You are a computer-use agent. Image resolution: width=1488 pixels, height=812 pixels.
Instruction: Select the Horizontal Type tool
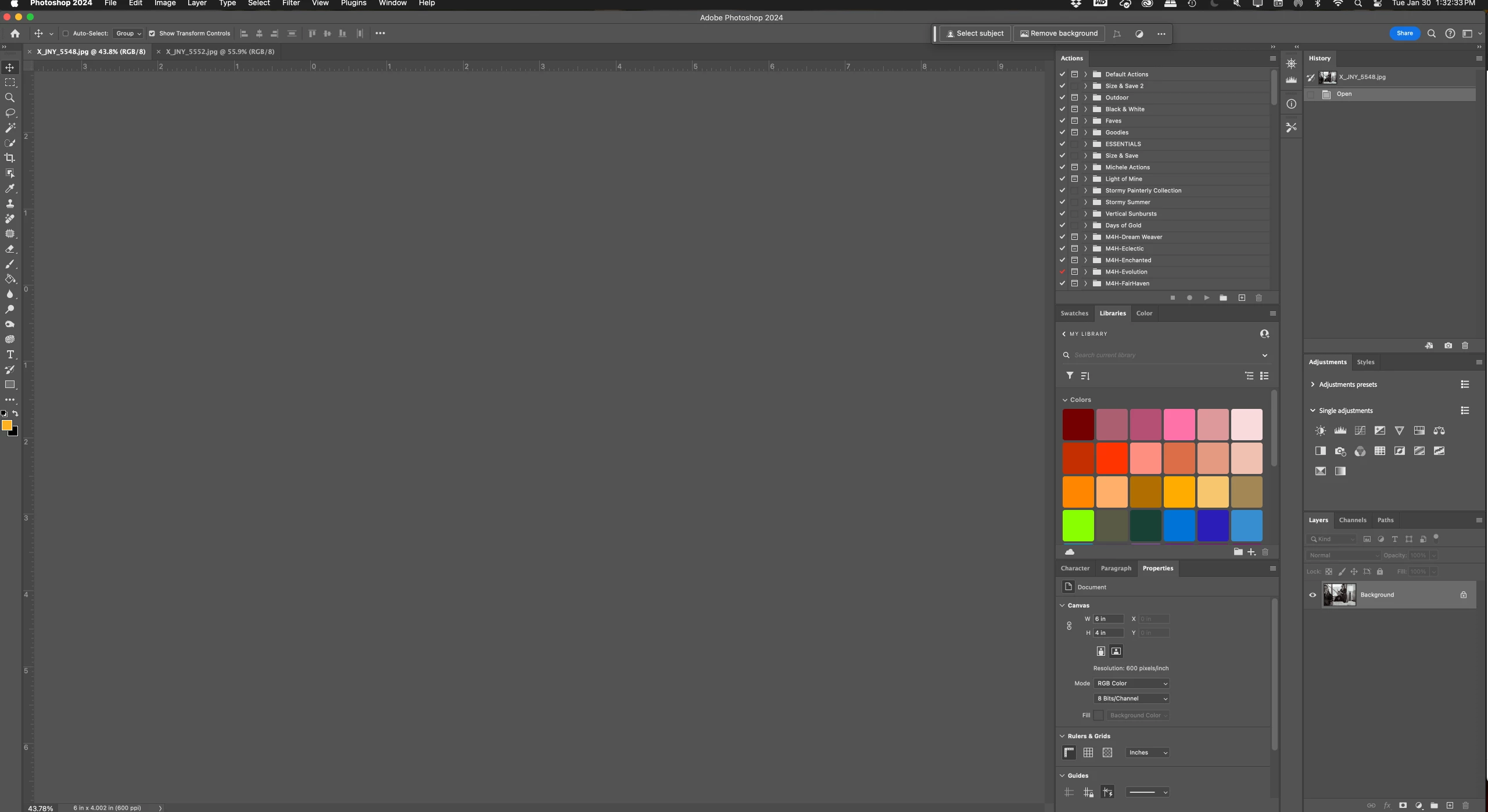pyautogui.click(x=10, y=354)
